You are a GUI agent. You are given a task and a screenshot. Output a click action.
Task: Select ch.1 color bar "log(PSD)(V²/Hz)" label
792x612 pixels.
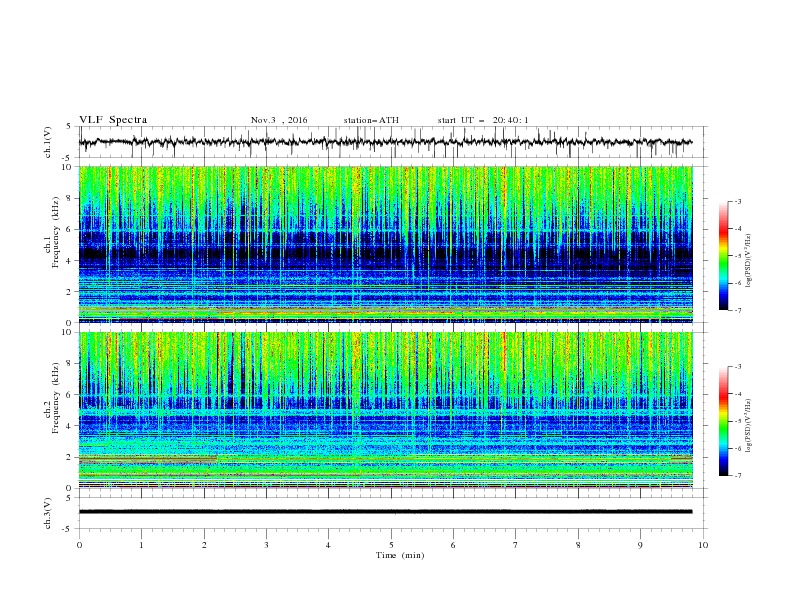tap(749, 261)
